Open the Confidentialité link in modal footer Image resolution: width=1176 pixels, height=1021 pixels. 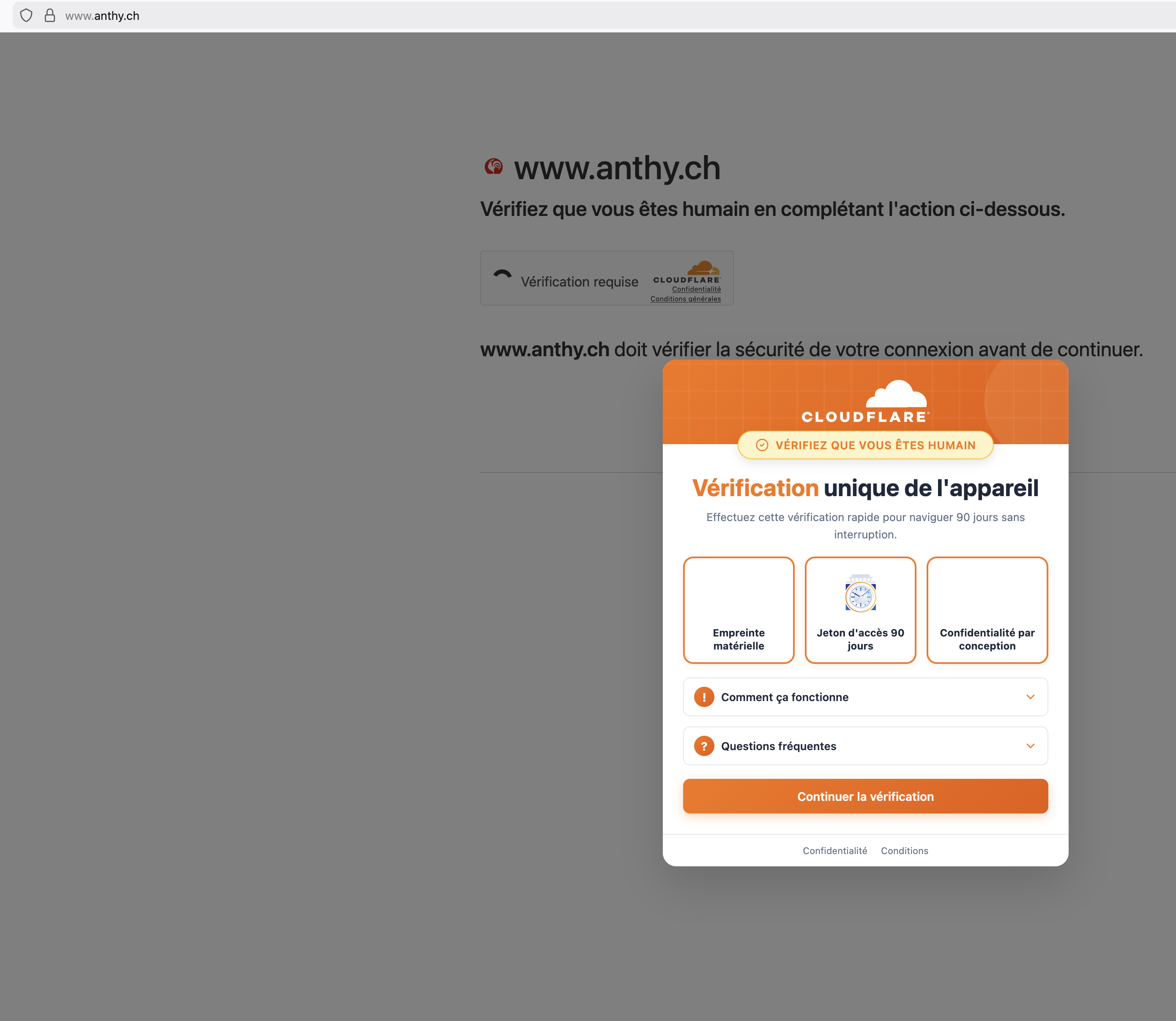point(834,851)
